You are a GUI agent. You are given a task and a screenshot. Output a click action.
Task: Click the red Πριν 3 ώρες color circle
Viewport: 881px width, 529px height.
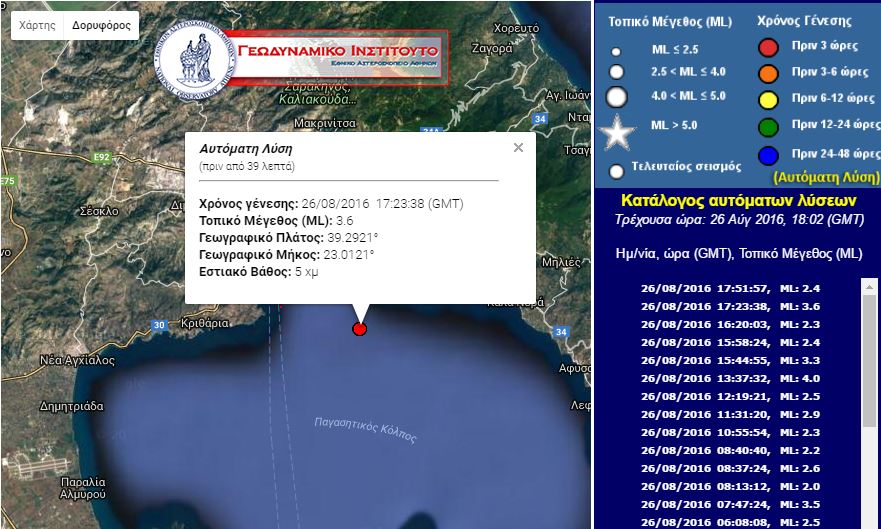point(768,47)
